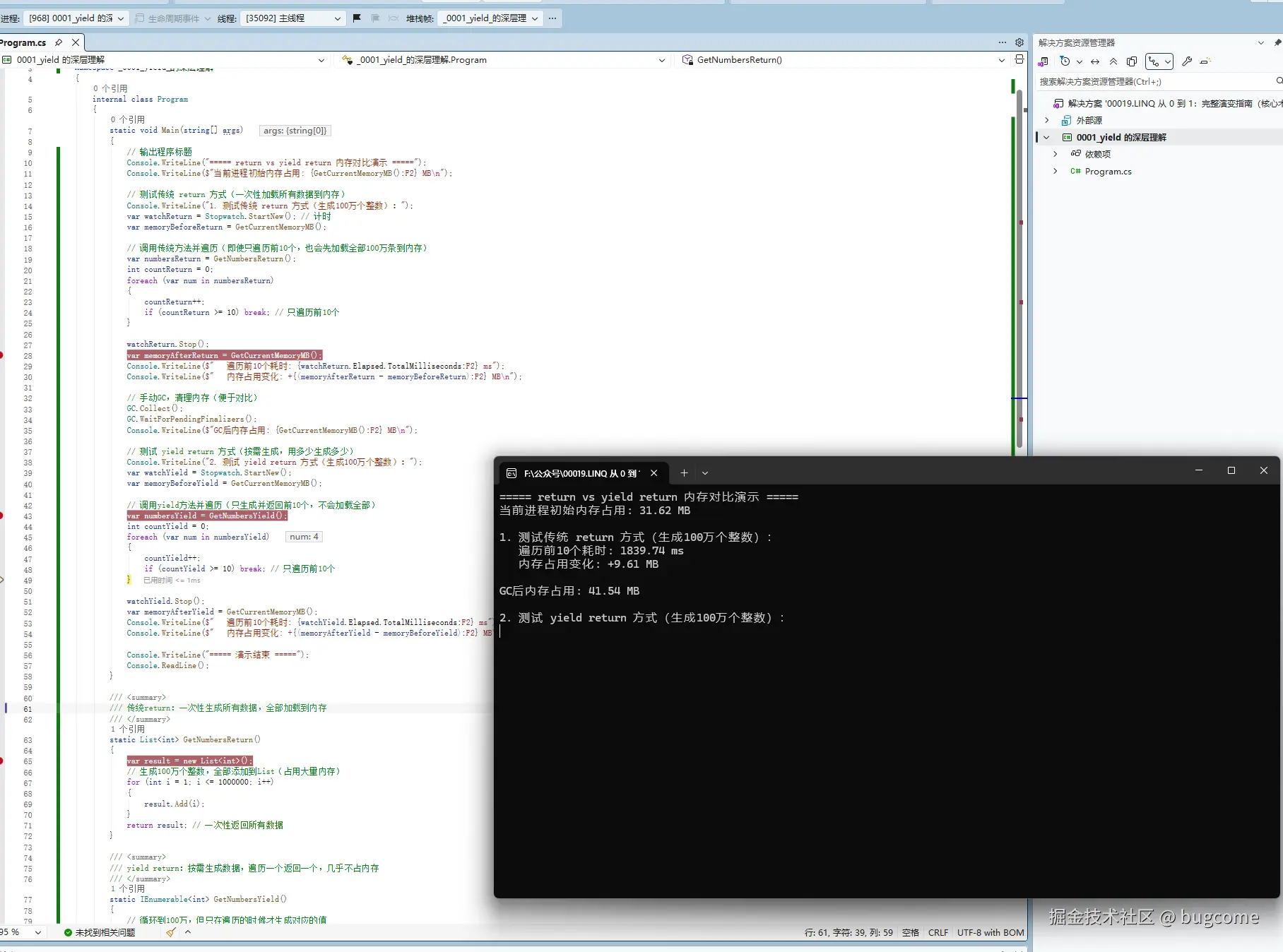Click Sync with Active Document arrows icon
The image size is (1283, 952).
click(1095, 61)
